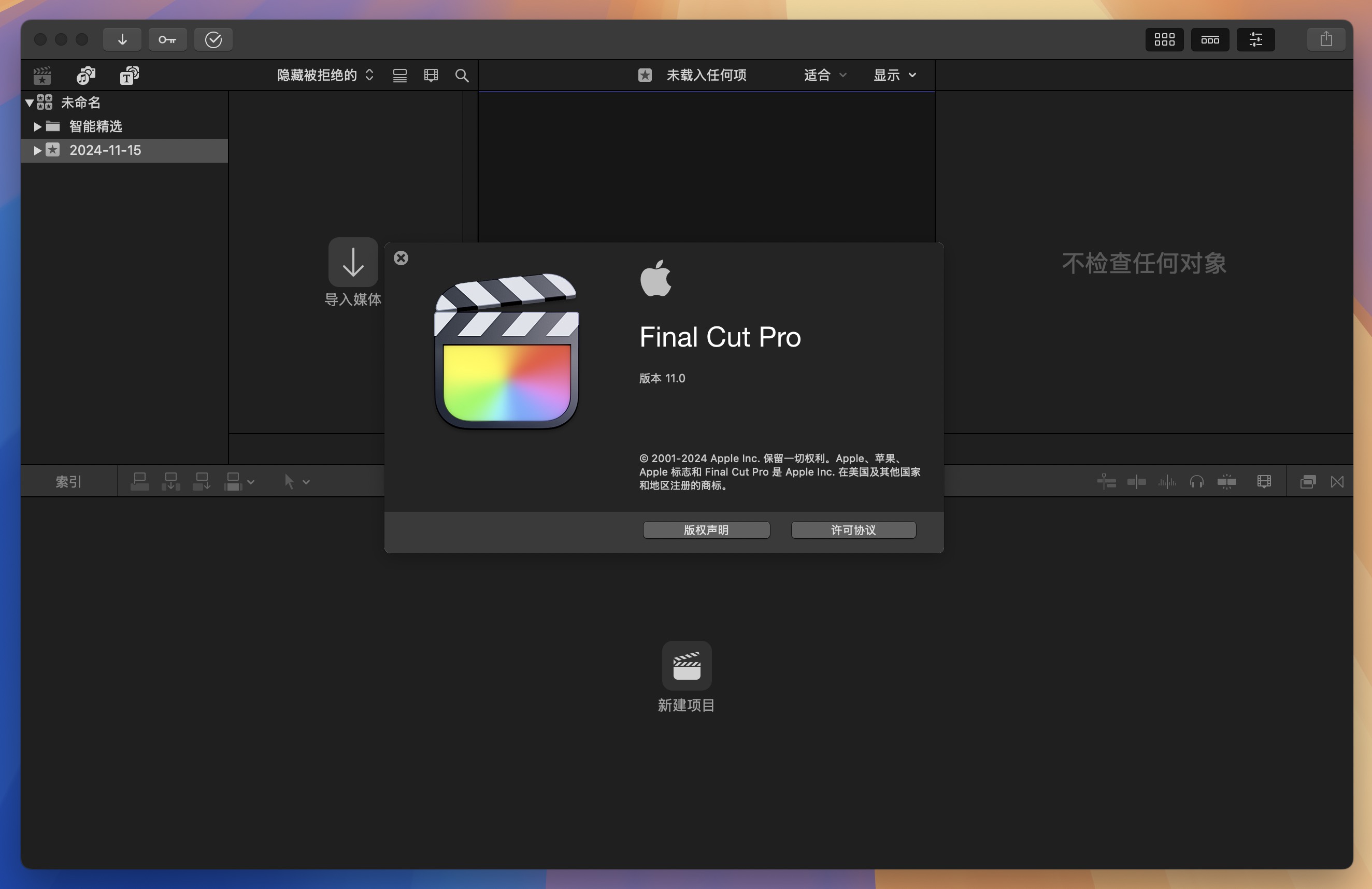Screen dimensions: 1372x889
Task: Open the titles and generators sidebar
Action: [129, 76]
